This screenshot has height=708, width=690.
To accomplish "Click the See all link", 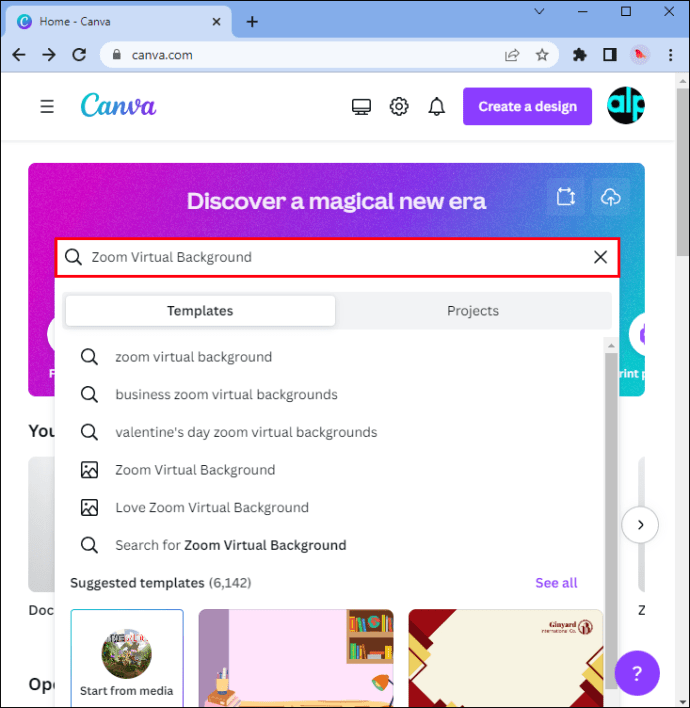I will pos(556,583).
